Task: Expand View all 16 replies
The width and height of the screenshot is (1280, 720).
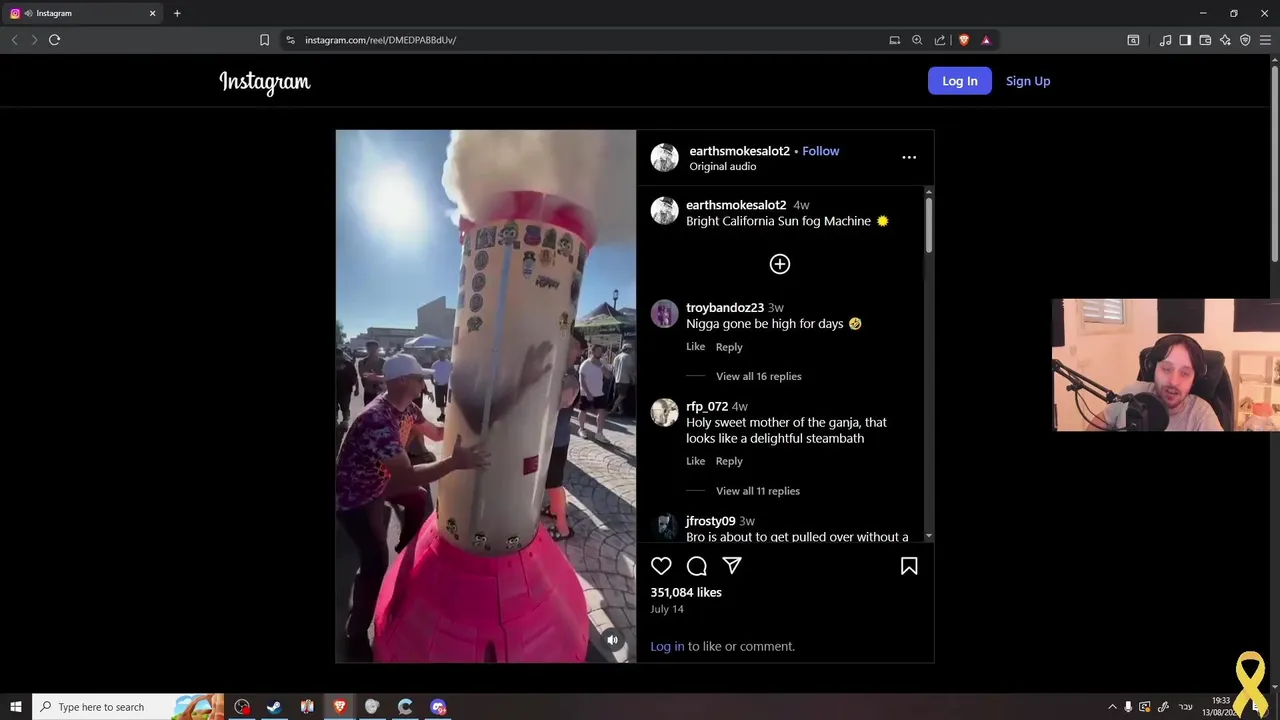Action: (x=759, y=377)
